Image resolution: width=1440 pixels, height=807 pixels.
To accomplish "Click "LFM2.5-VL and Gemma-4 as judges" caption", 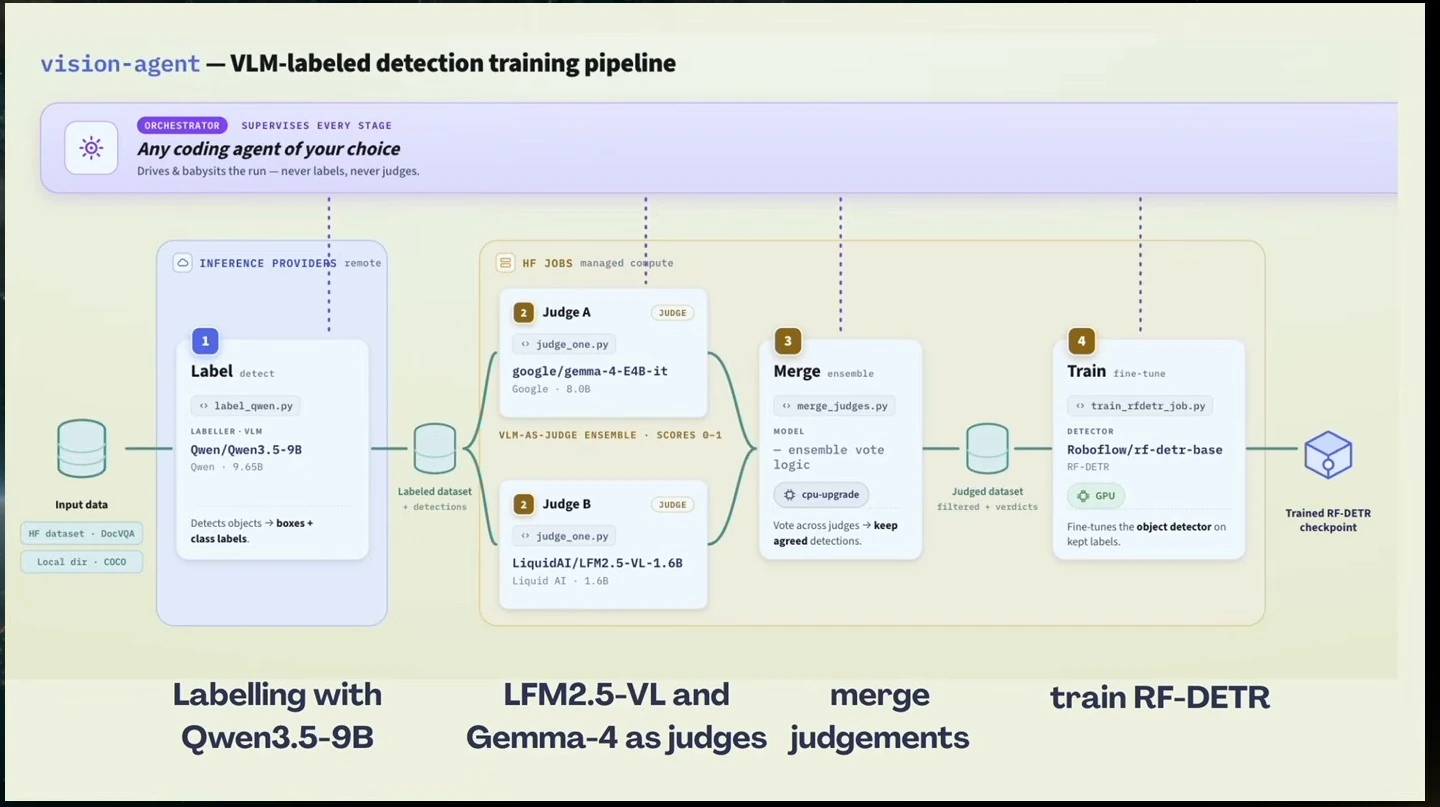I will click(616, 716).
